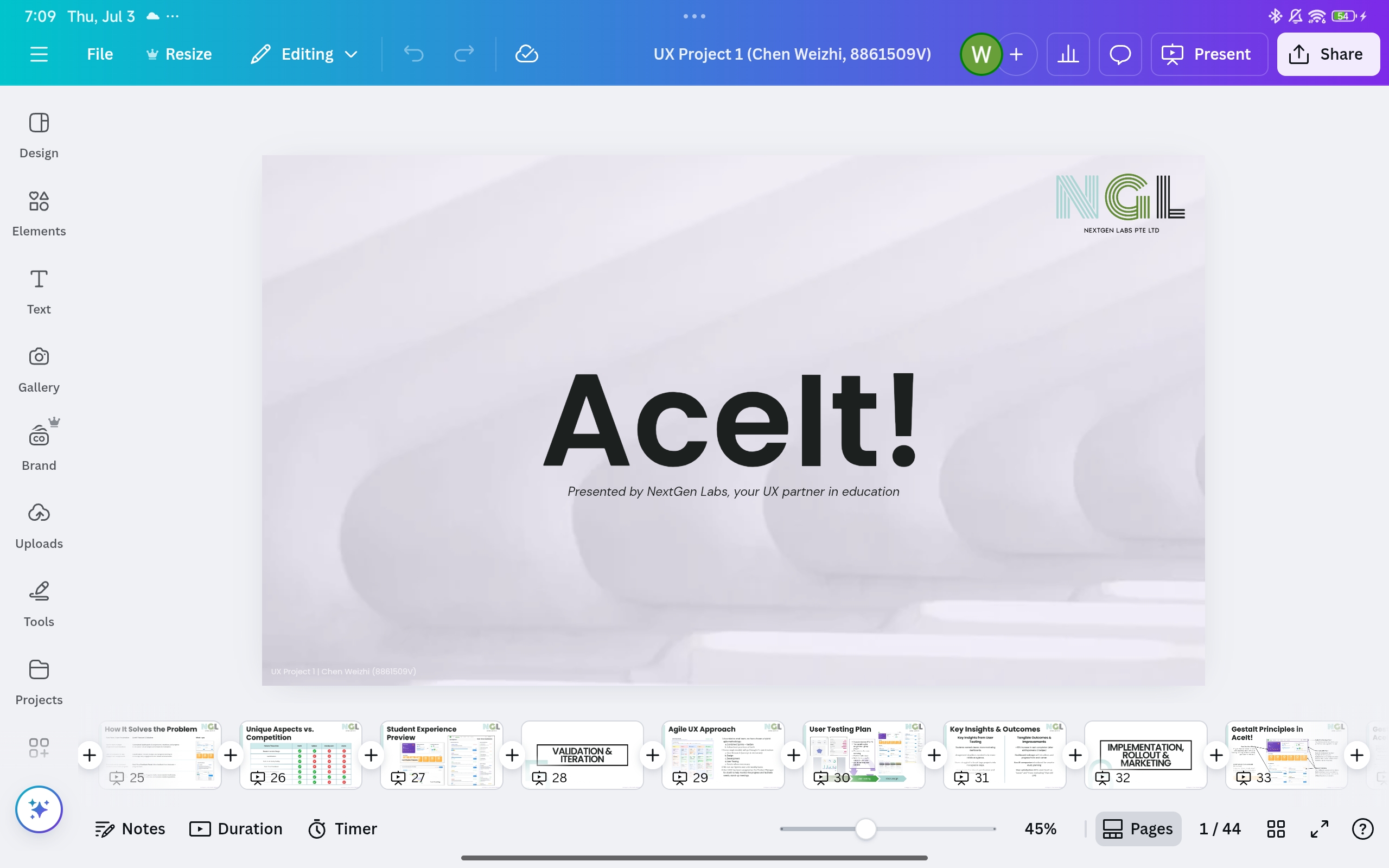Open the comments speech bubble icon

point(1119,54)
